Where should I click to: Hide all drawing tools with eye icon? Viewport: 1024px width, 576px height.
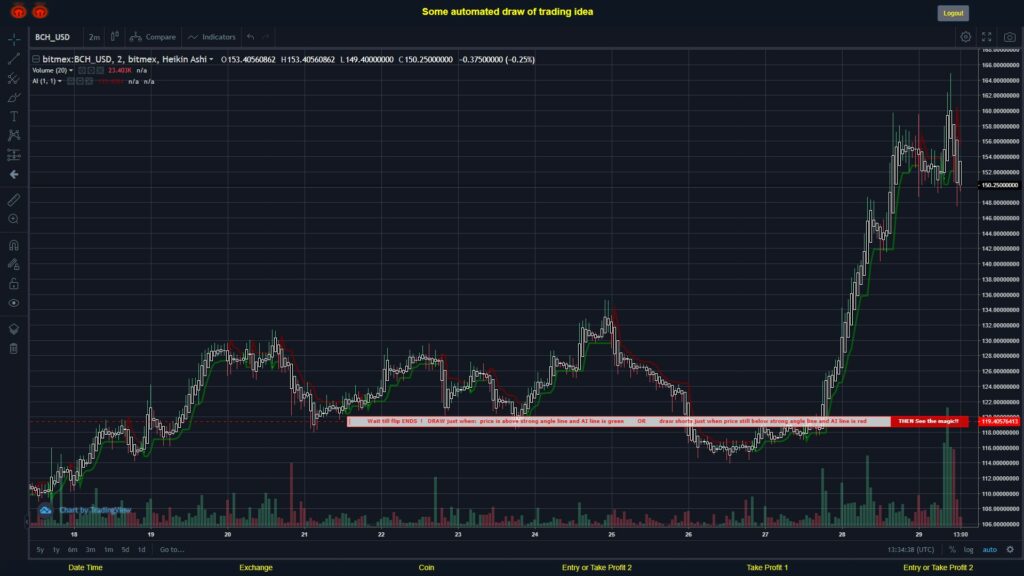click(x=14, y=303)
